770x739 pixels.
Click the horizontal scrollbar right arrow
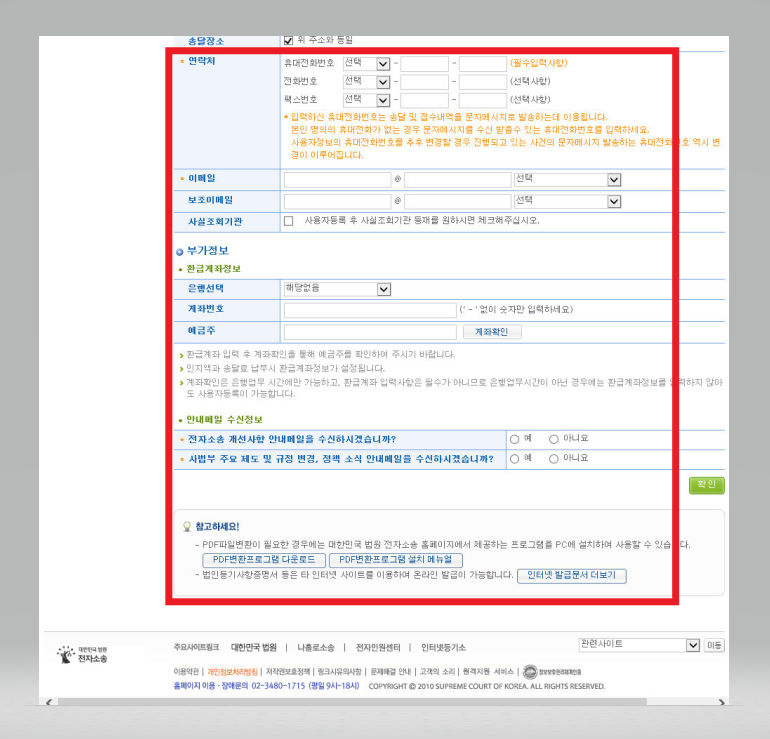[721, 702]
